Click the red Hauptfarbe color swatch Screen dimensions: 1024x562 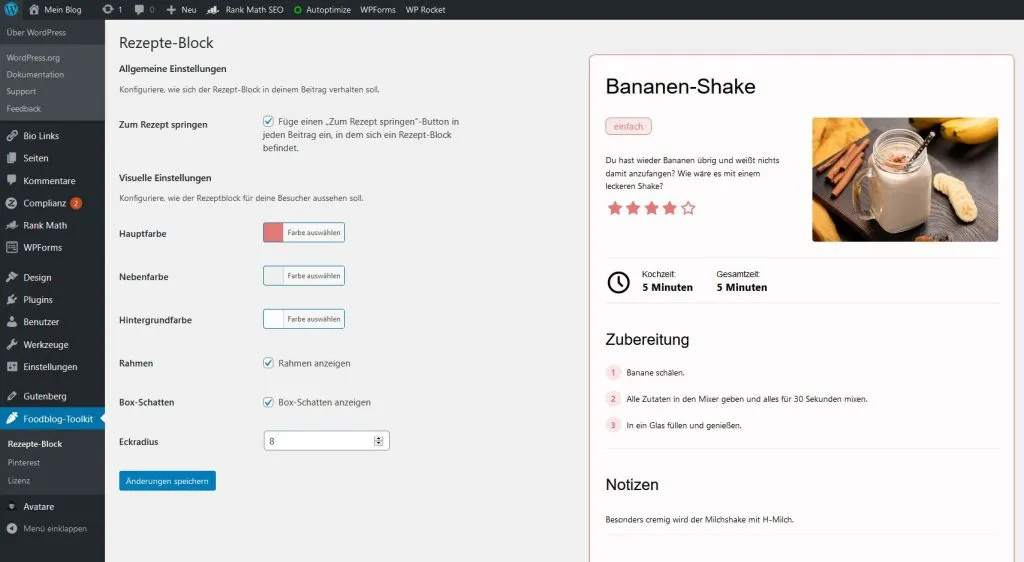point(273,233)
